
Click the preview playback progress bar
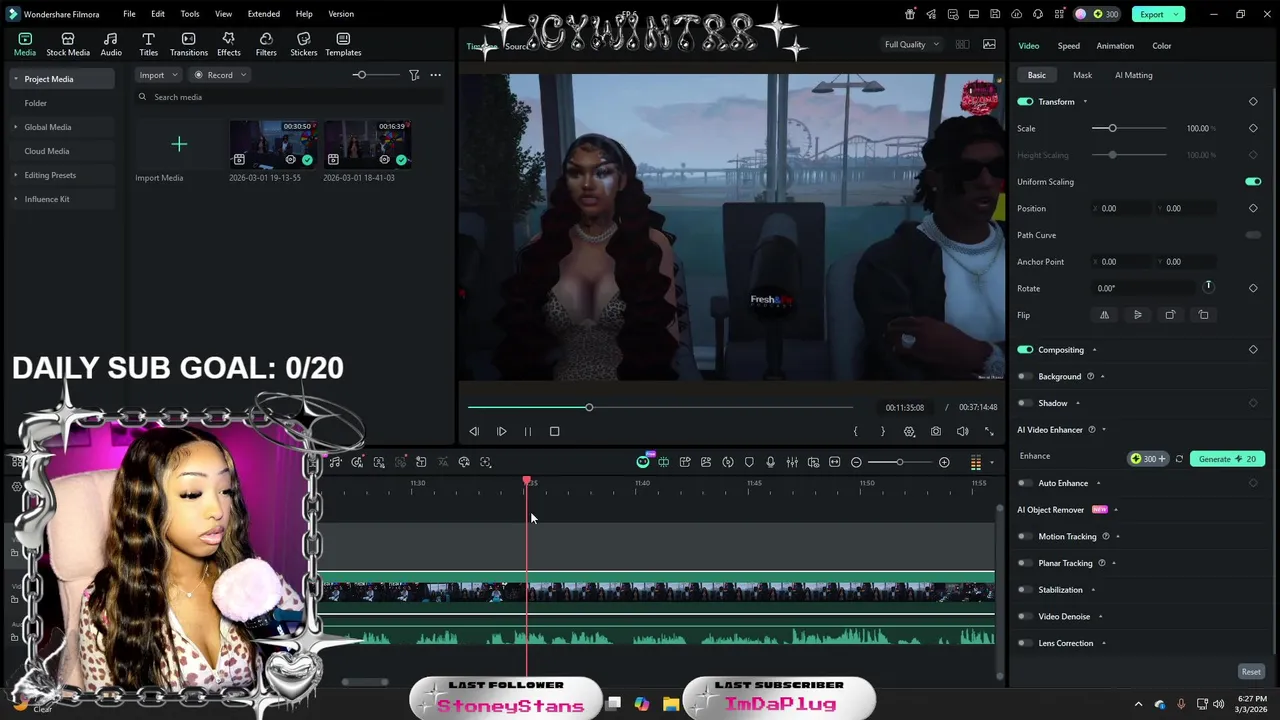click(x=660, y=407)
